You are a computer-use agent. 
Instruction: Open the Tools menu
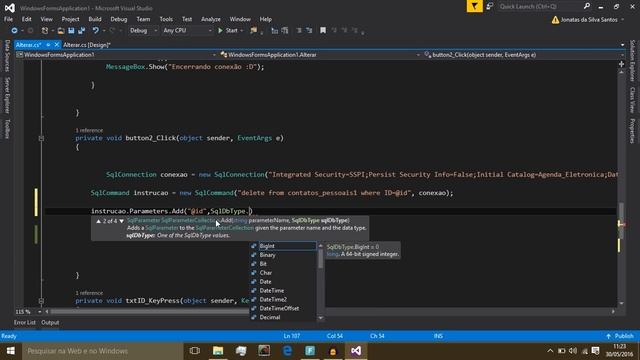[x=166, y=19]
